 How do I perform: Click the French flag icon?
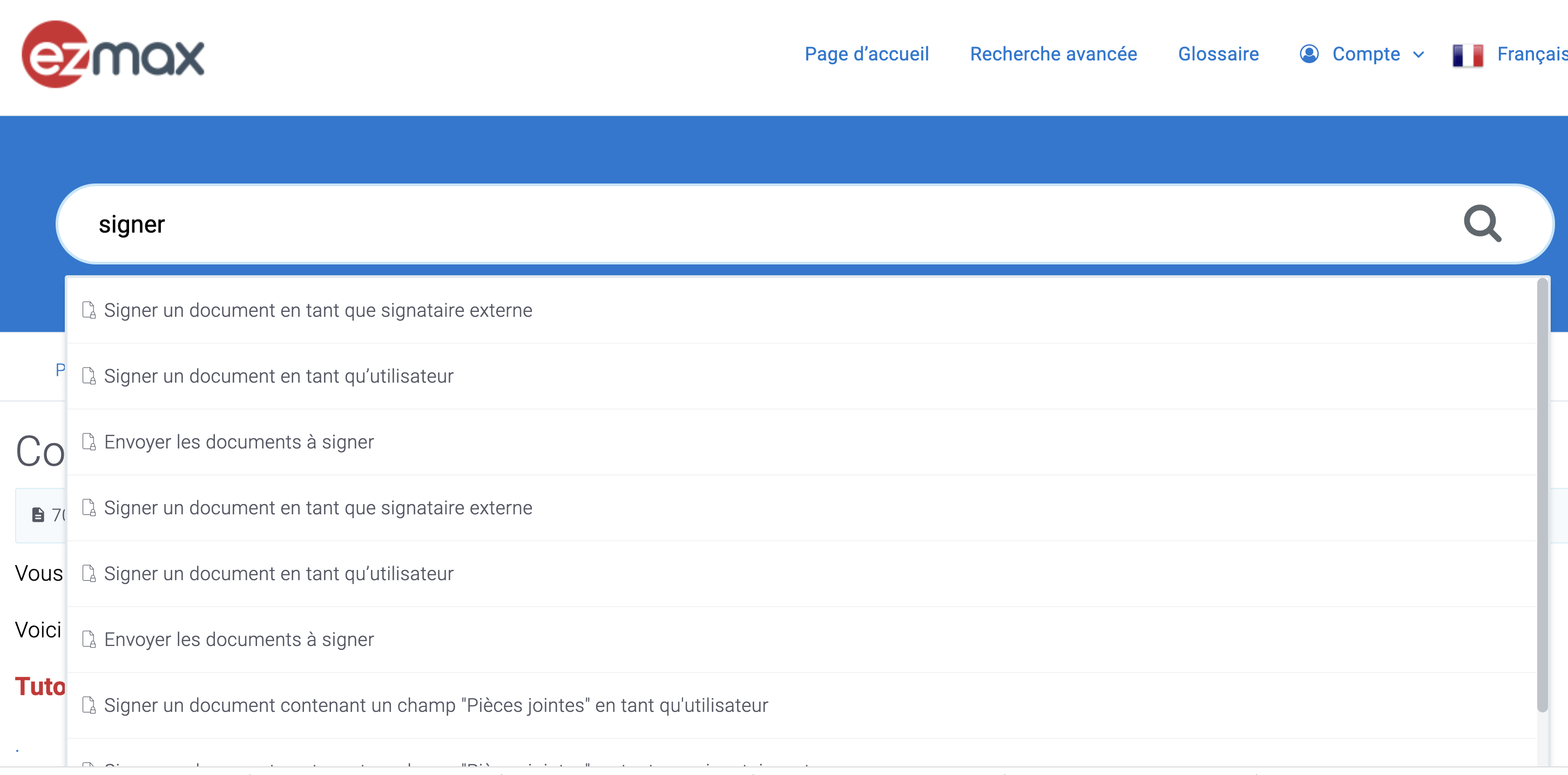tap(1467, 55)
